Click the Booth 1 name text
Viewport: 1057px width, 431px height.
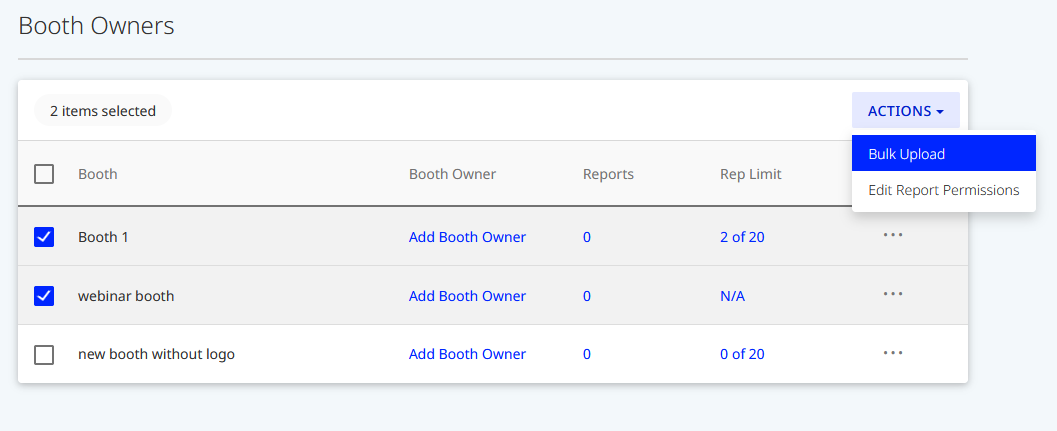point(103,237)
